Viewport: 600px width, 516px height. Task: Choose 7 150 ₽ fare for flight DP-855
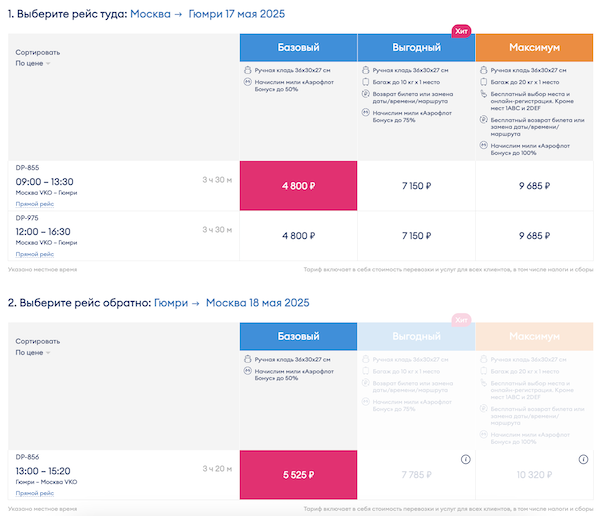click(x=416, y=185)
